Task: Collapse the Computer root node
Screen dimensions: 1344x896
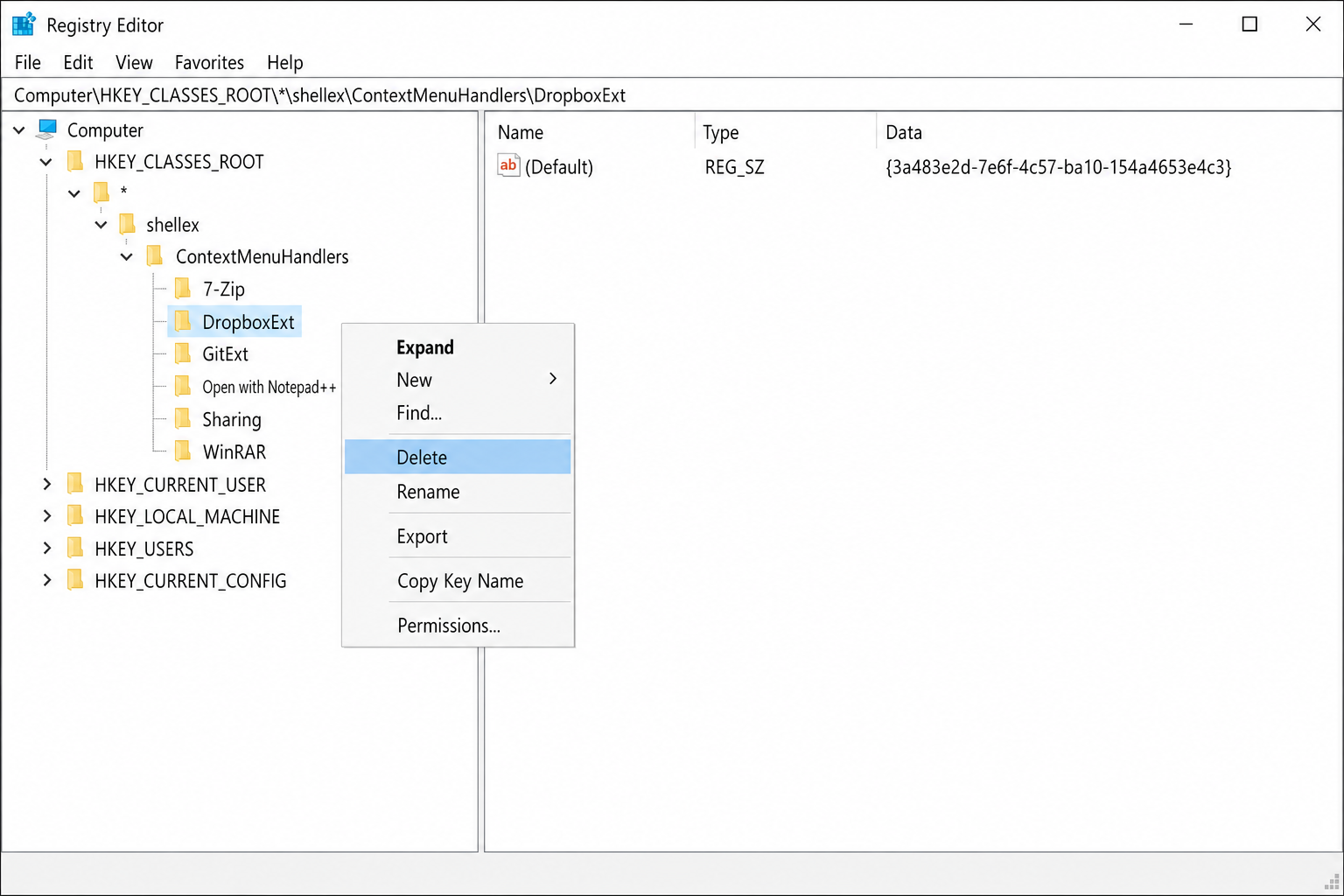Action: [19, 130]
